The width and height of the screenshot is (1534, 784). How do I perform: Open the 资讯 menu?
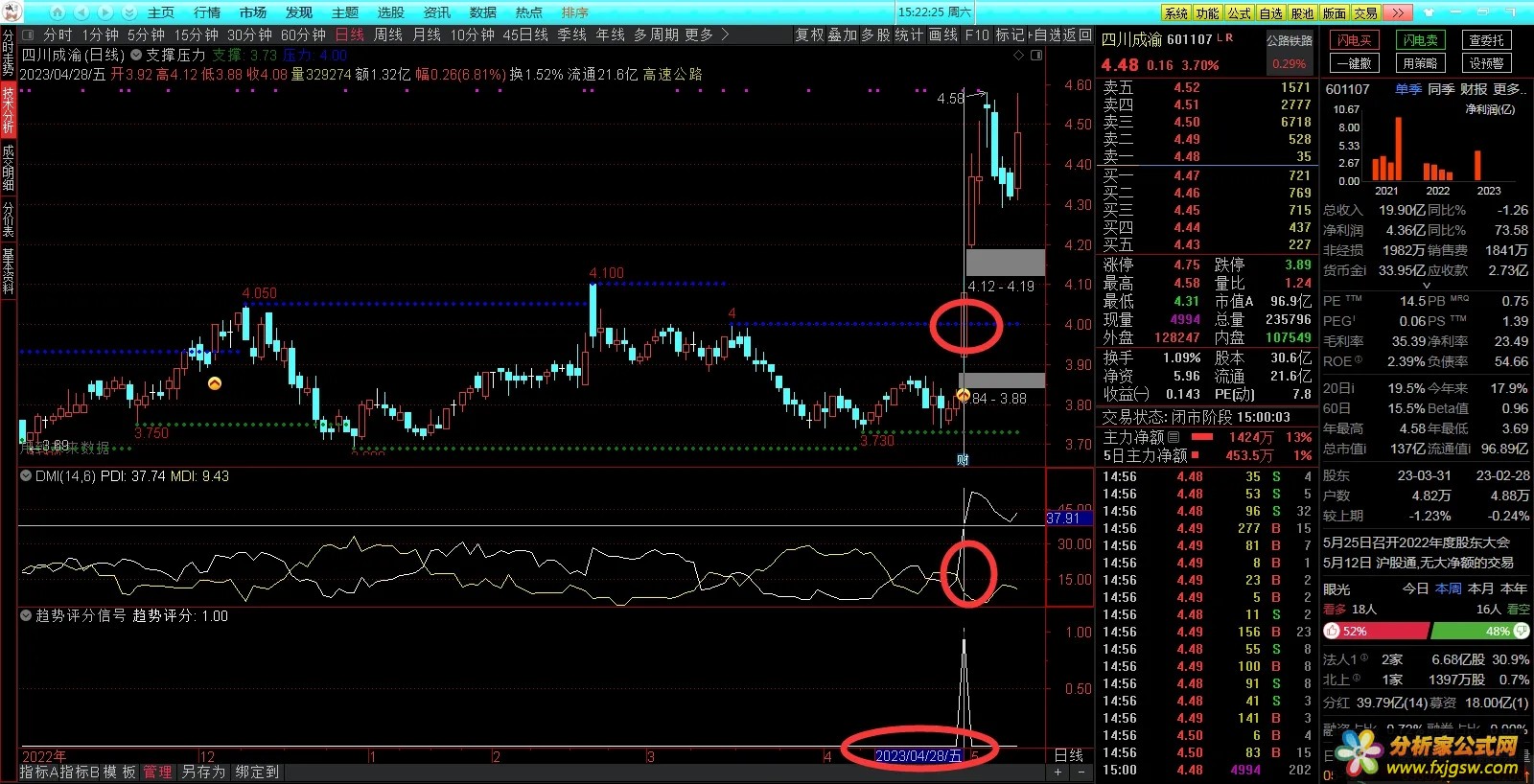tap(436, 12)
